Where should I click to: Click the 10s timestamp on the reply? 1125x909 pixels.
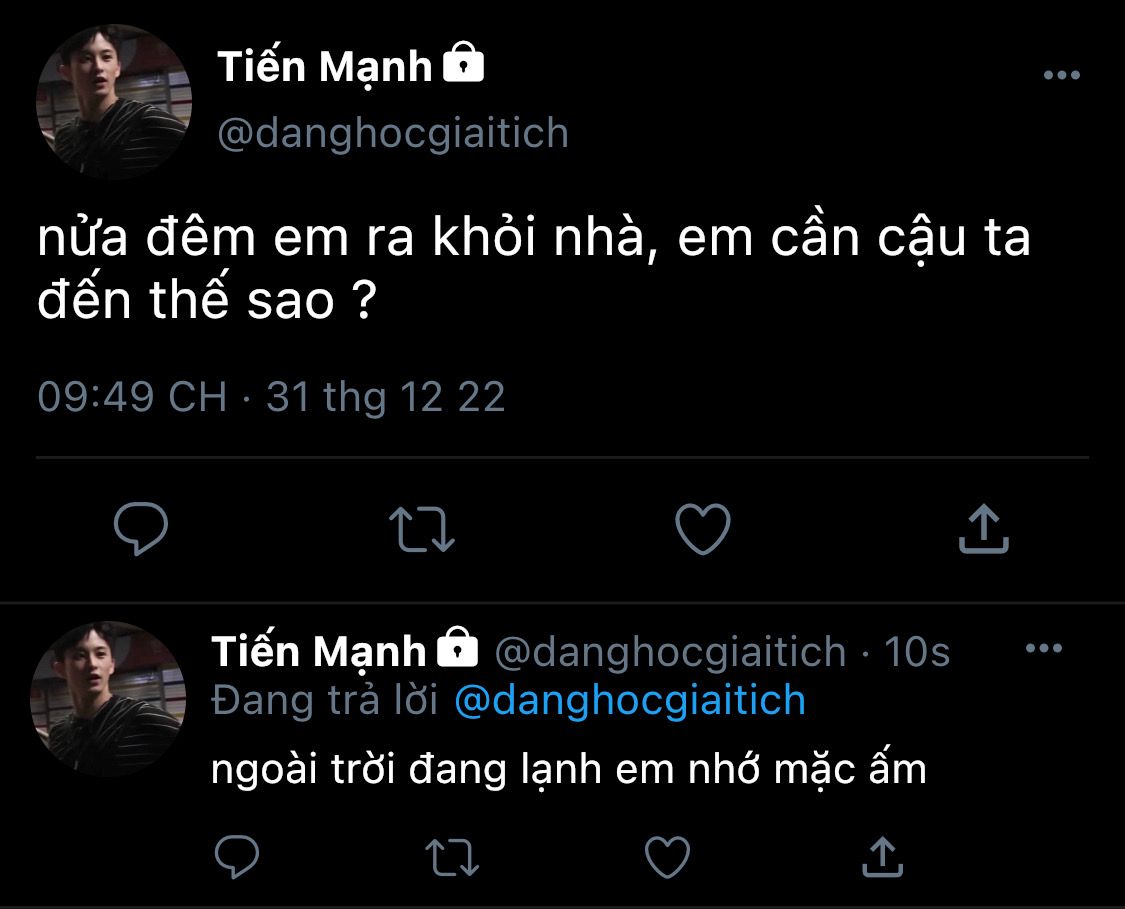pyautogui.click(x=917, y=652)
